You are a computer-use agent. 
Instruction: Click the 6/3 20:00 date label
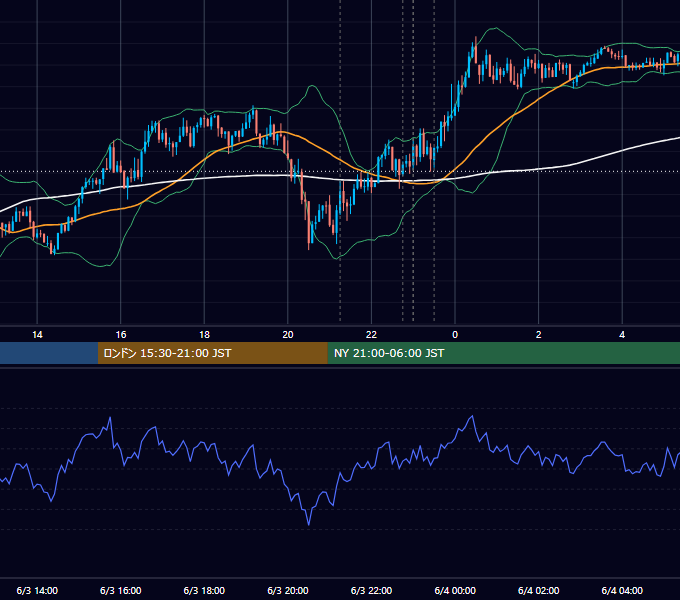(288, 591)
